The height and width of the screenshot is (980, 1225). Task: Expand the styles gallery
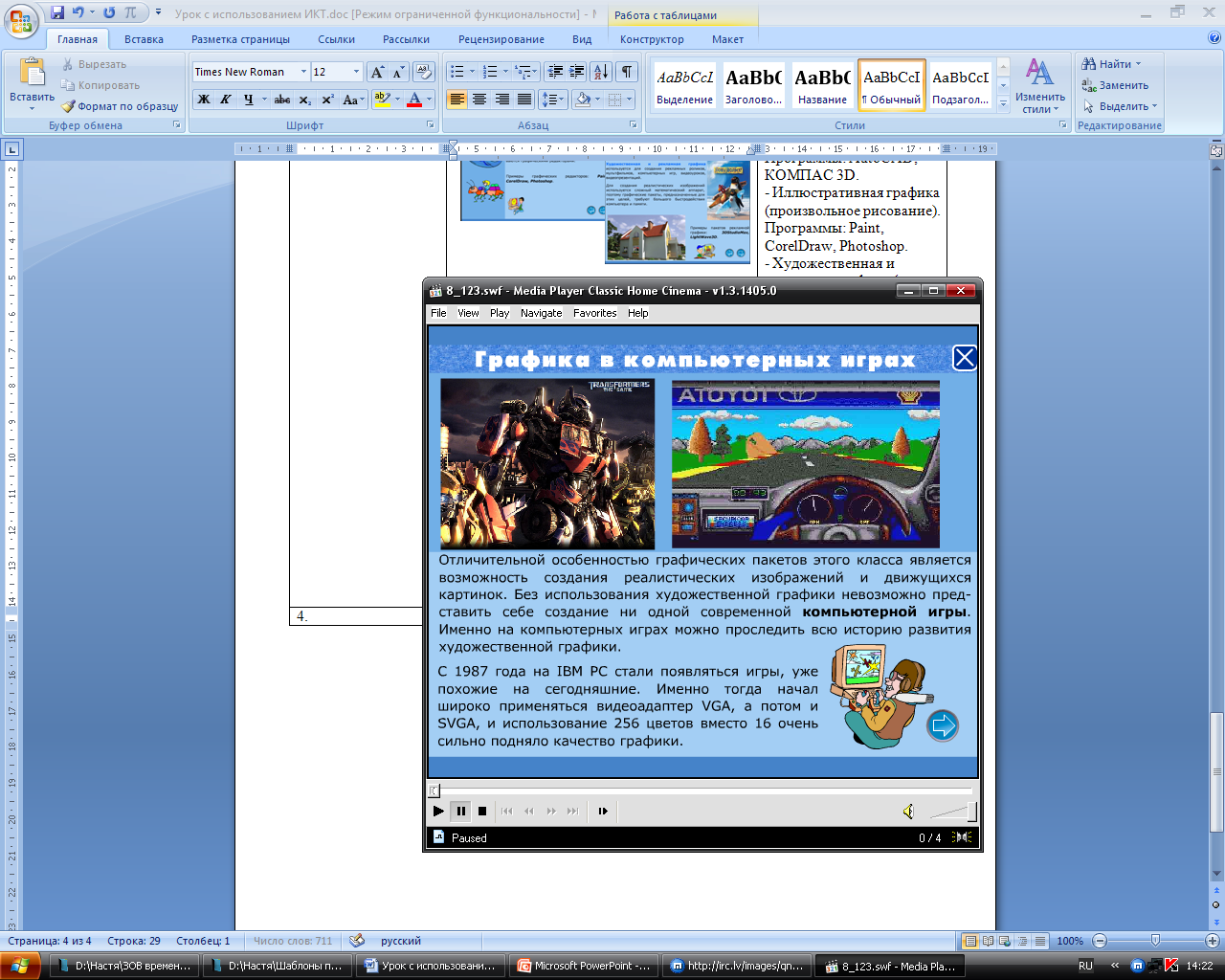pyautogui.click(x=1003, y=102)
